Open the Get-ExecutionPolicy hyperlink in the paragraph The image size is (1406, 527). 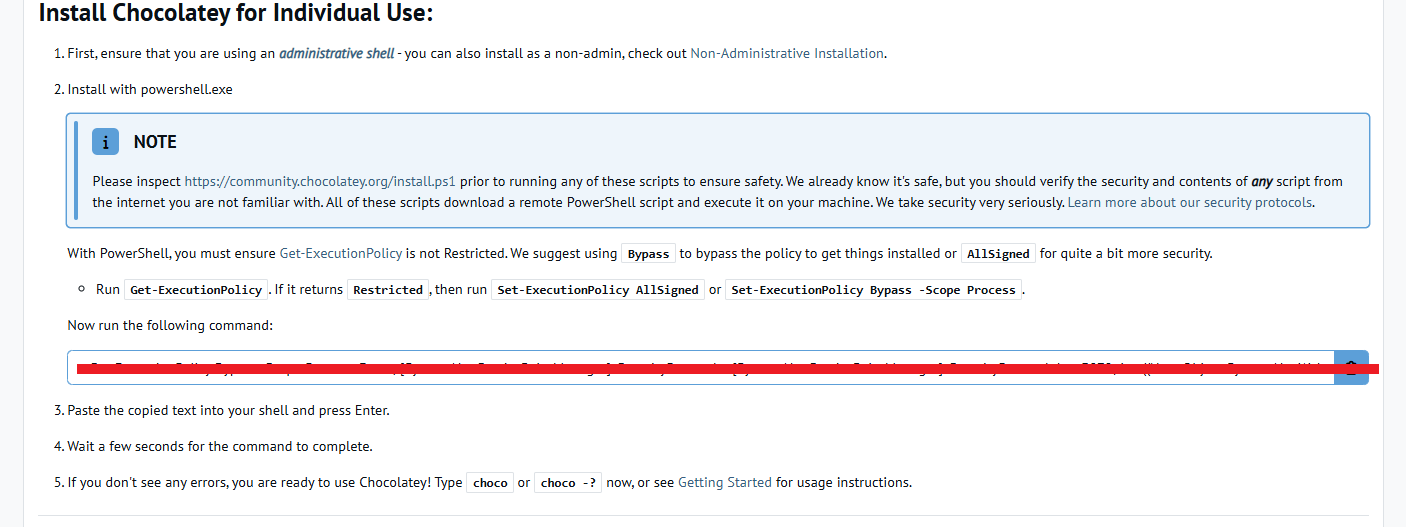coord(341,254)
